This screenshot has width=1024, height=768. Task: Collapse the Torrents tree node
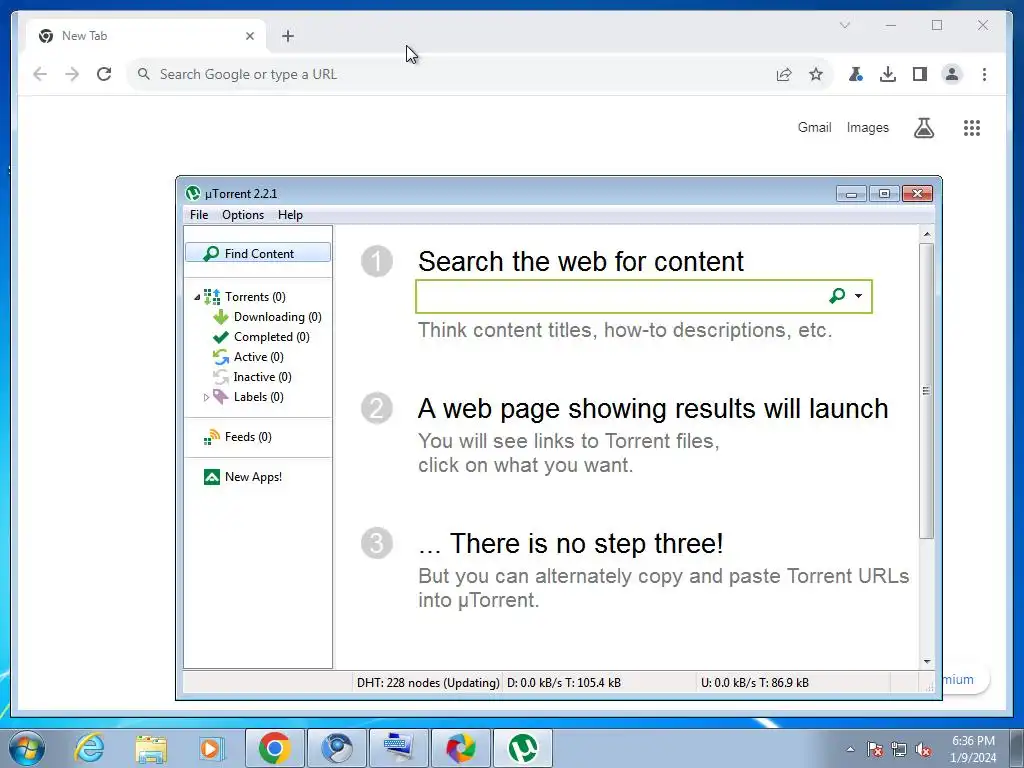tap(197, 297)
